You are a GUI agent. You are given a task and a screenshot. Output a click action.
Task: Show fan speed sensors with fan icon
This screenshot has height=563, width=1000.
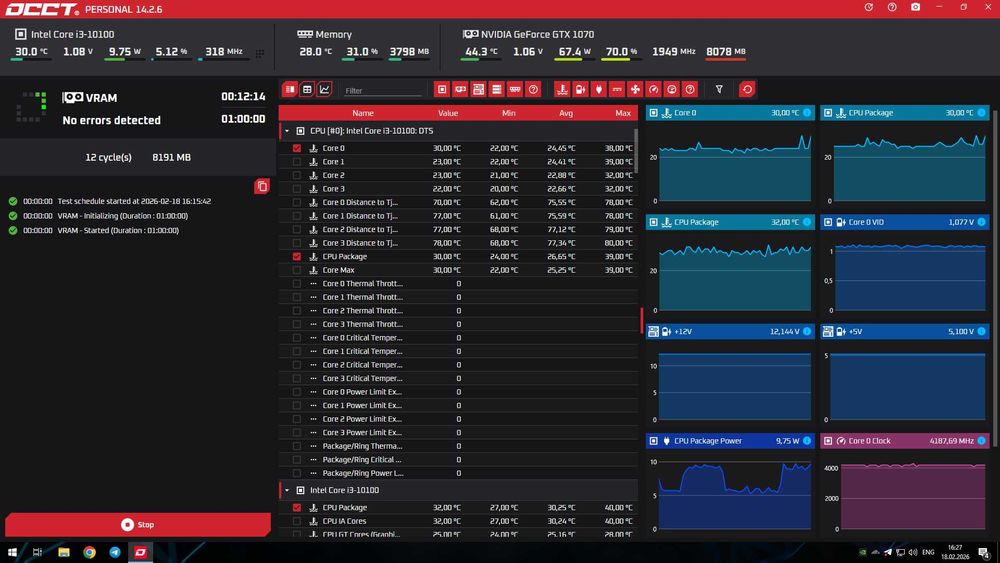635,89
